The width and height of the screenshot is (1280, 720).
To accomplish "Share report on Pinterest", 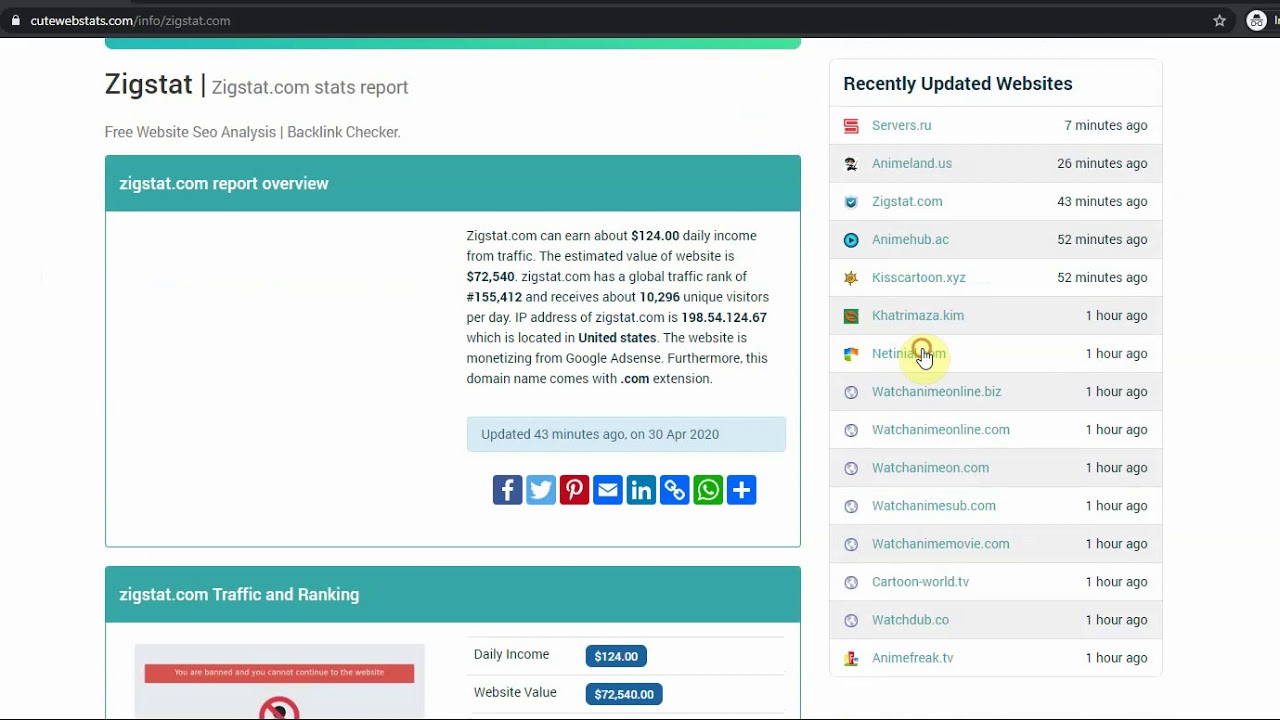I will 574,490.
